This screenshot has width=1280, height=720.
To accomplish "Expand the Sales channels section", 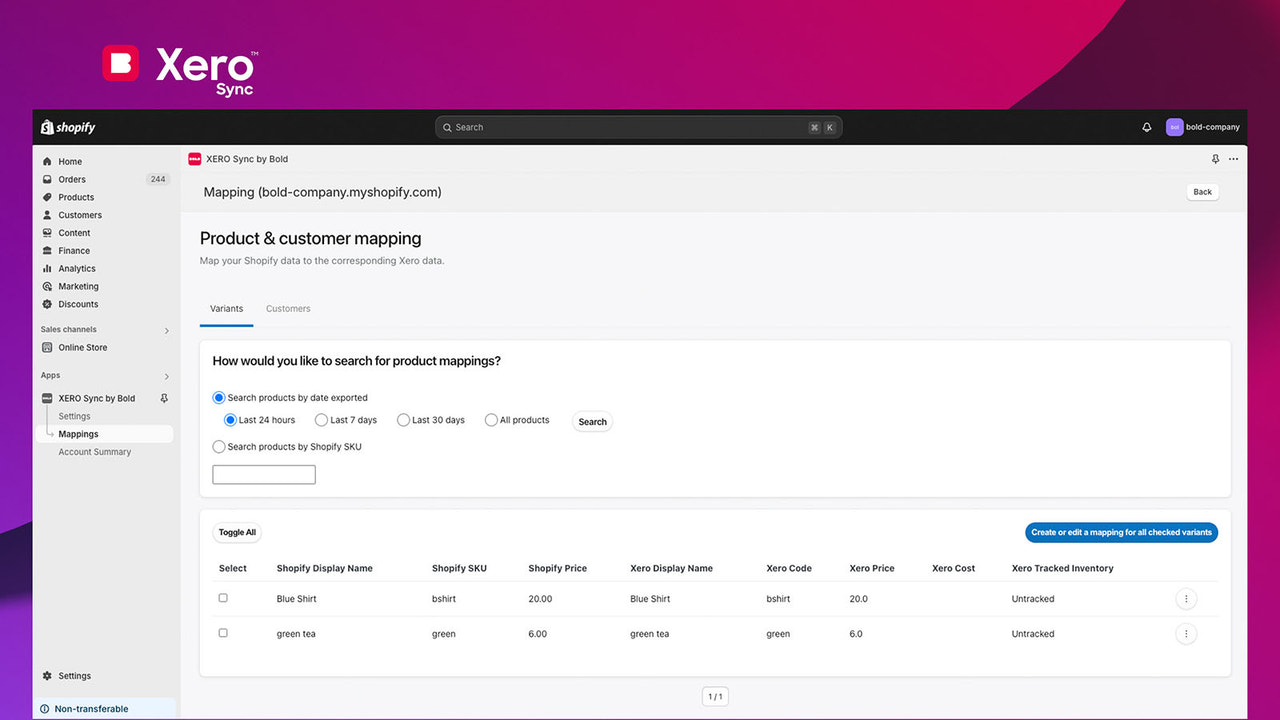I will pyautogui.click(x=166, y=329).
